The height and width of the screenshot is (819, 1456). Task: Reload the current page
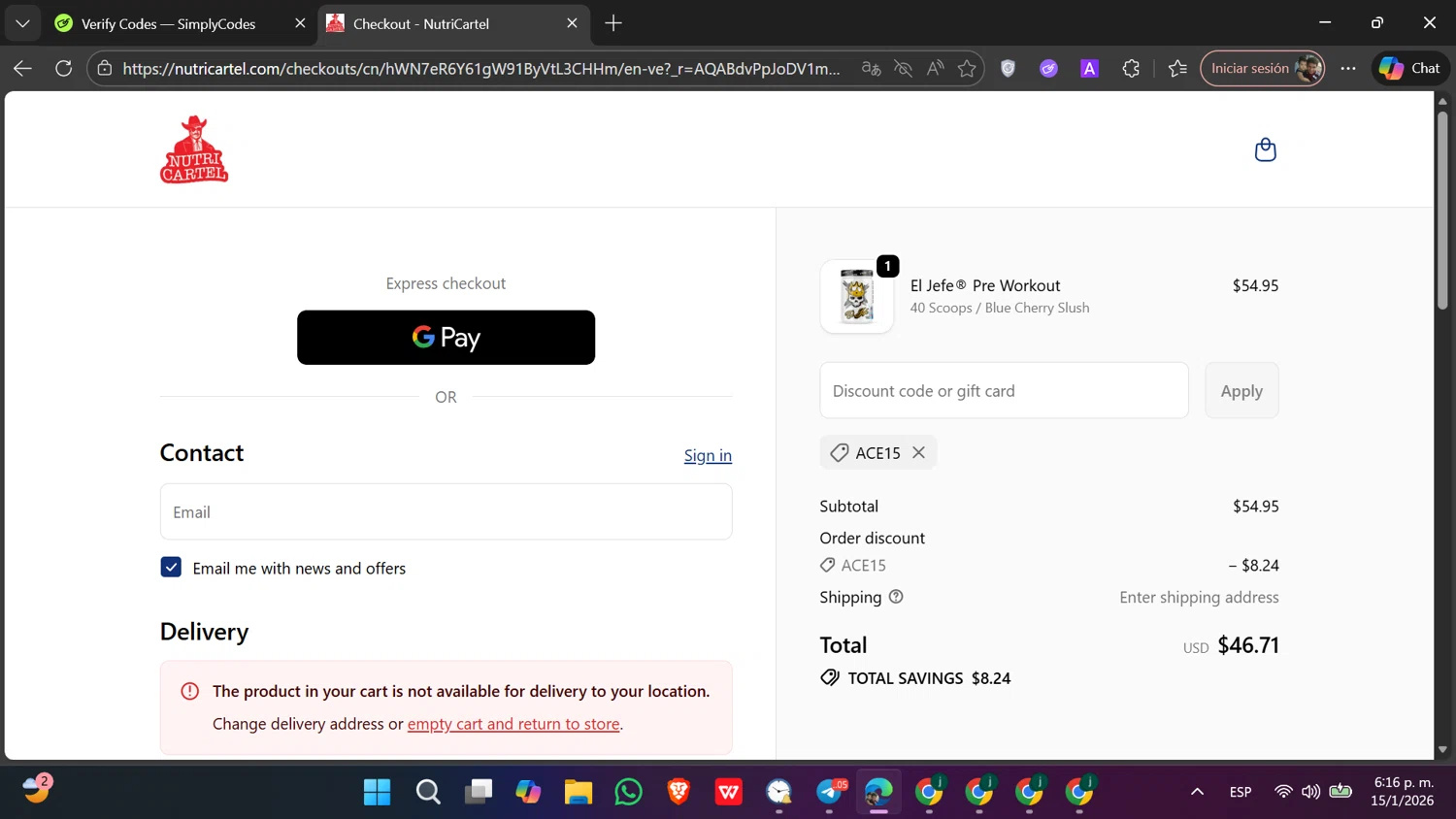tap(63, 68)
